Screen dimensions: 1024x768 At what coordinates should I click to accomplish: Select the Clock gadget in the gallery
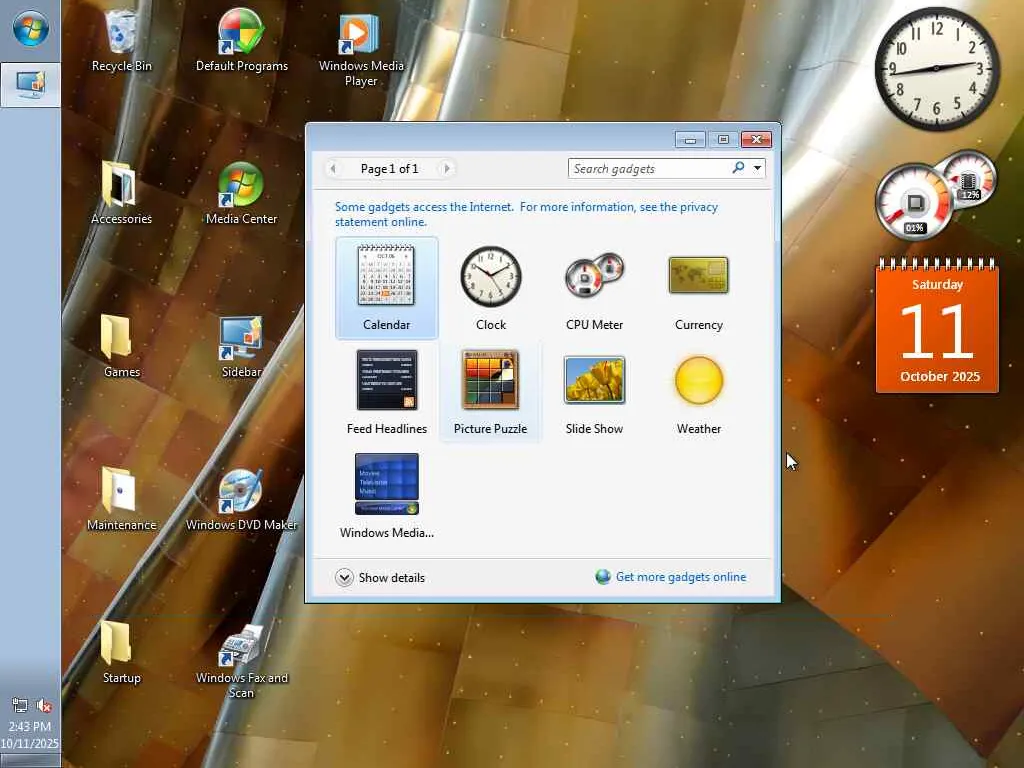point(490,288)
